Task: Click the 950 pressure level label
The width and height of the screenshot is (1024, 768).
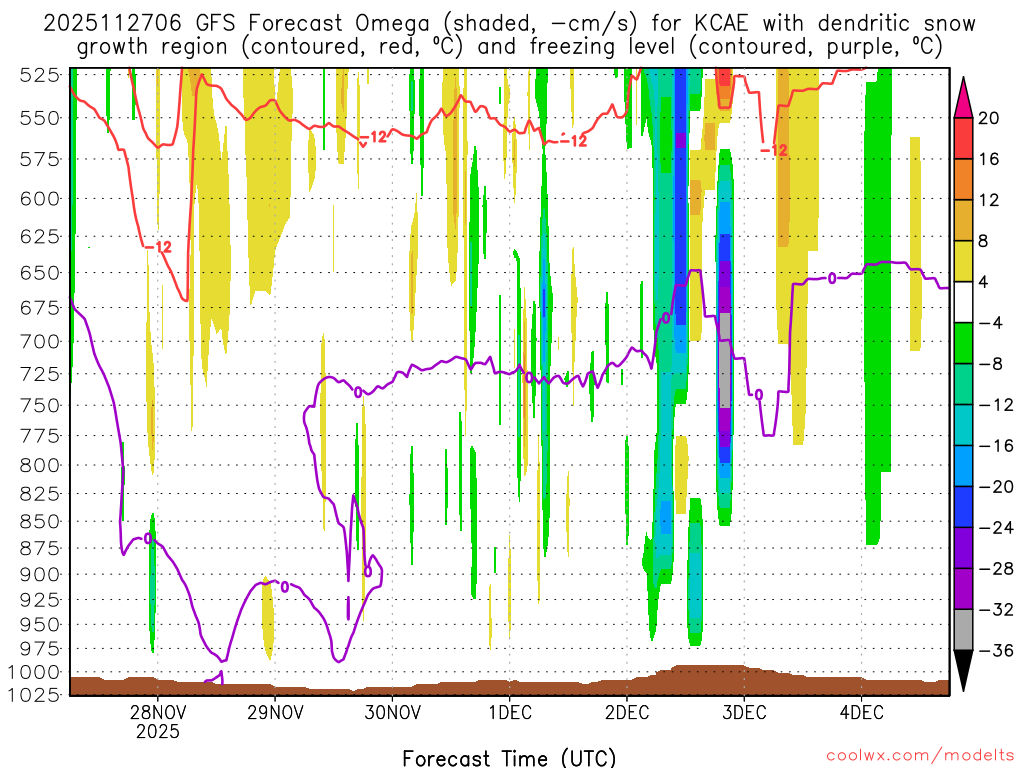Action: [40, 625]
